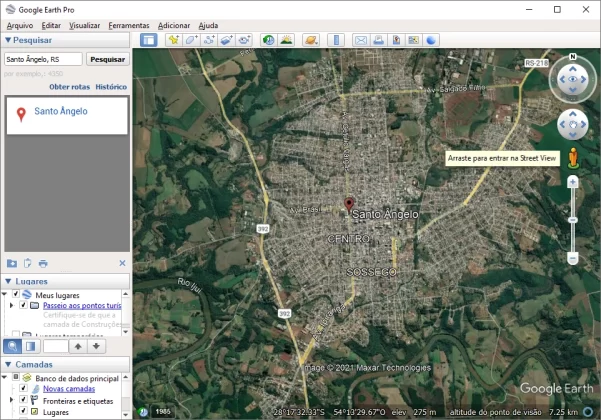Copy search results to clipboard icon

point(27,263)
